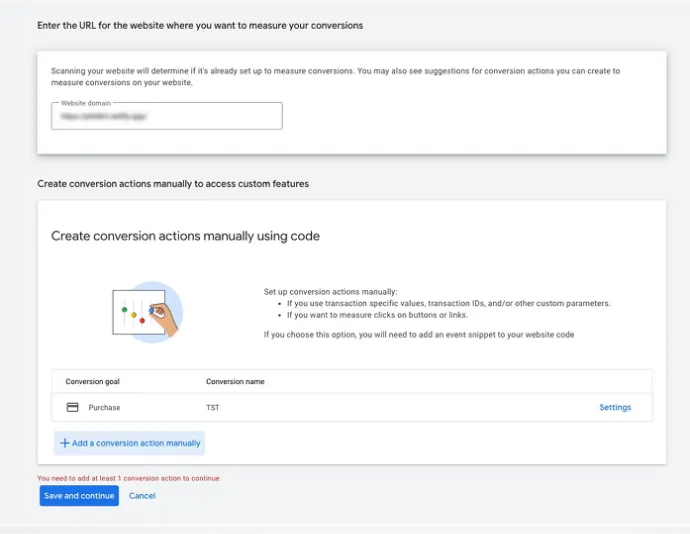The height and width of the screenshot is (534, 690).
Task: Click the text Set up conversion actions manually
Action: coord(330,291)
